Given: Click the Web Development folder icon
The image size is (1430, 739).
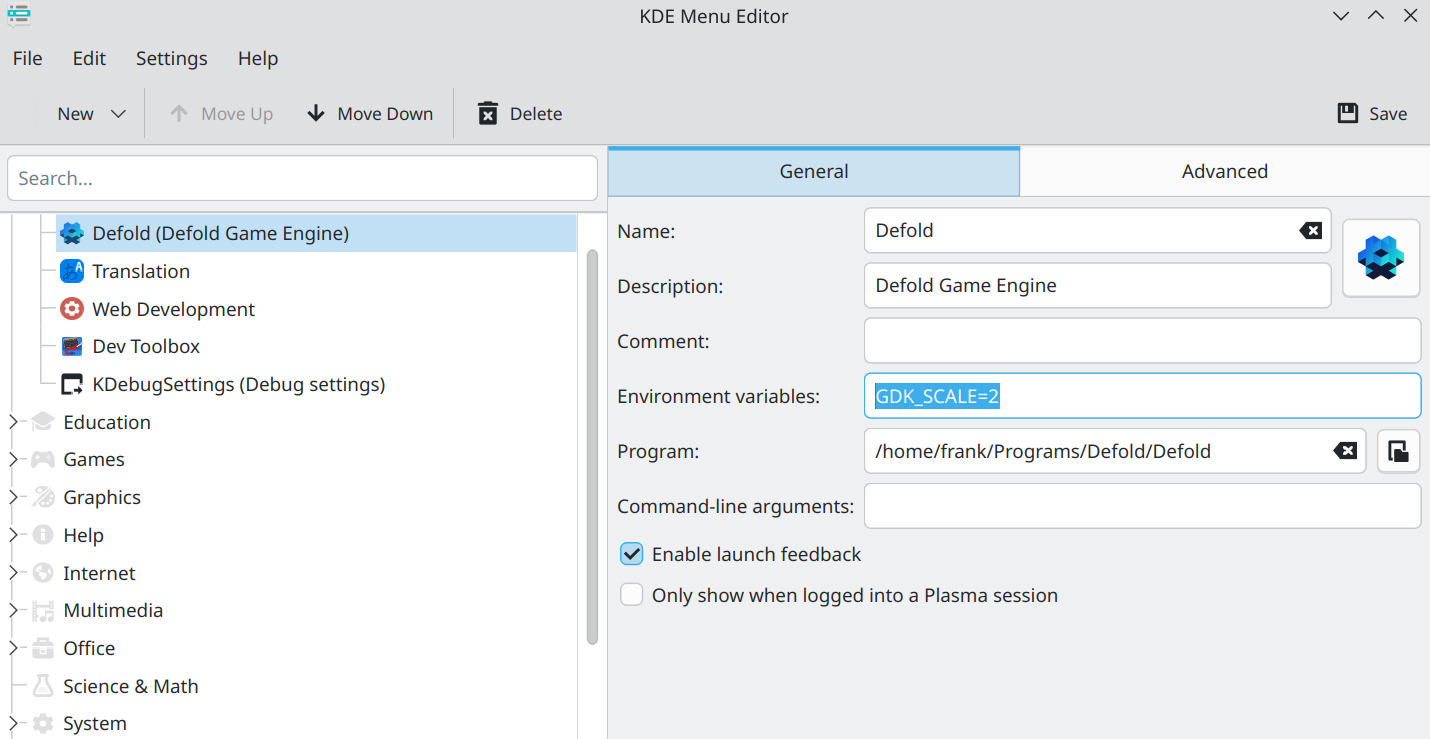Looking at the screenshot, I should click(72, 309).
